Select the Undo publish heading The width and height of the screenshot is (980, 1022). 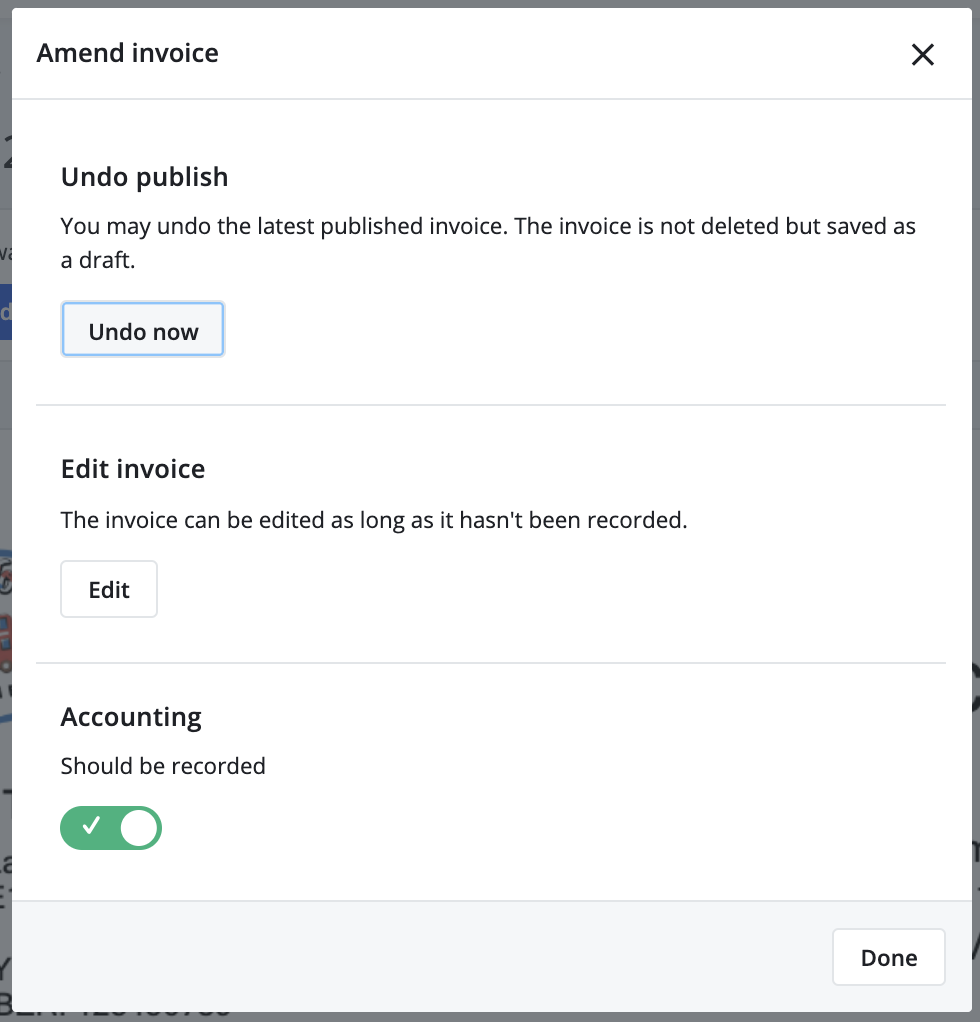pos(144,177)
